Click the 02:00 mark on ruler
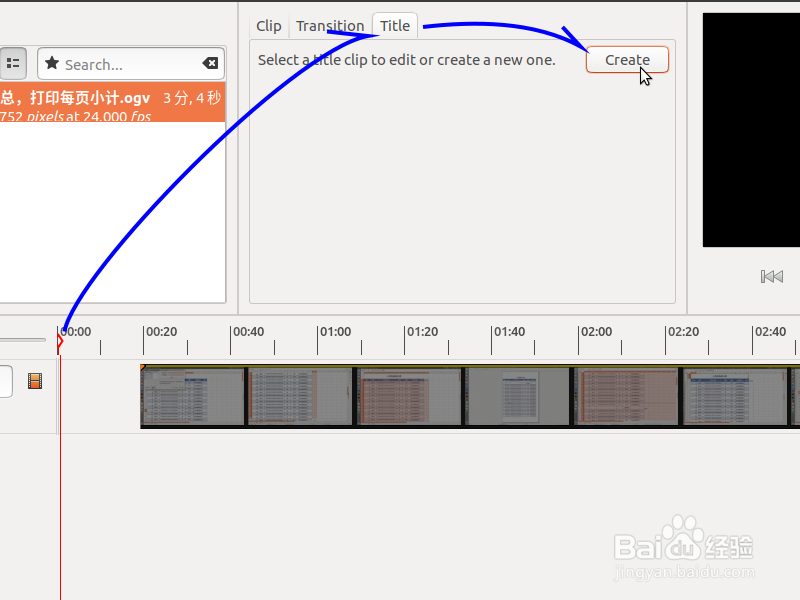Screen dimensions: 800x600 click(x=596, y=332)
